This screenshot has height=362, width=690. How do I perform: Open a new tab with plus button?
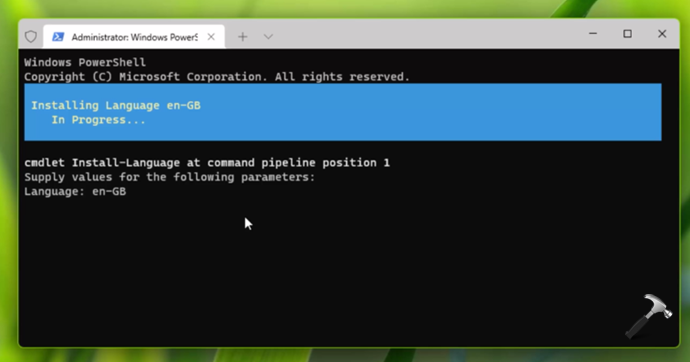coord(243,37)
